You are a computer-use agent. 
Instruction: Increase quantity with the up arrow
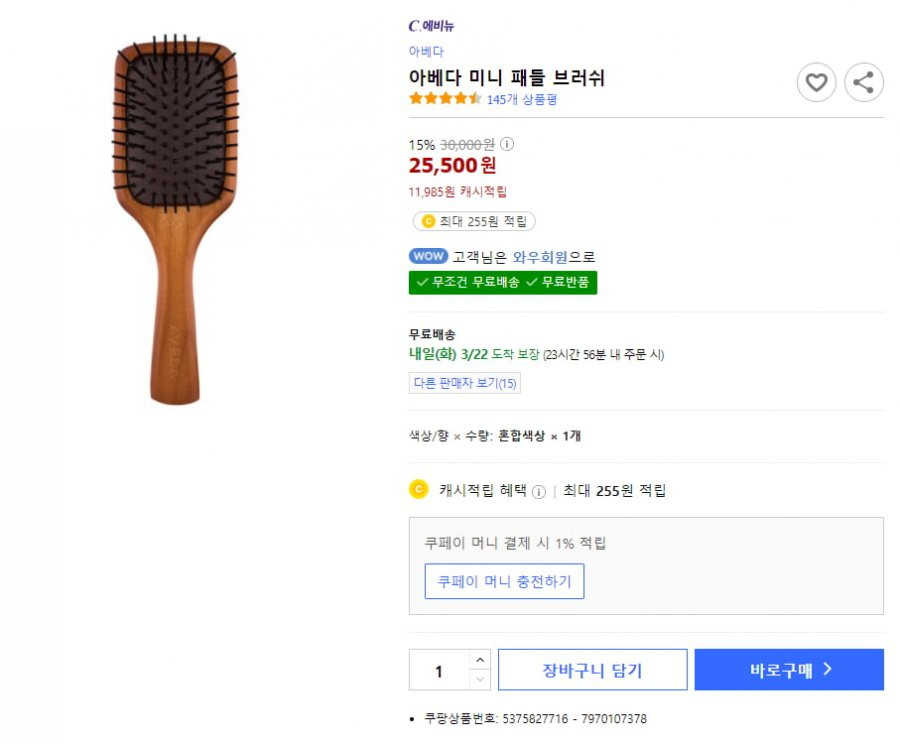(480, 660)
